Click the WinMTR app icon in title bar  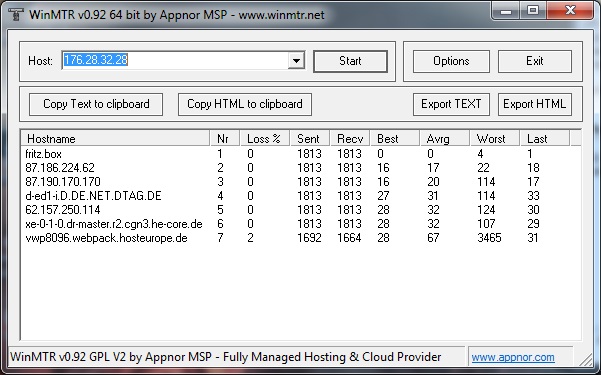coord(16,14)
